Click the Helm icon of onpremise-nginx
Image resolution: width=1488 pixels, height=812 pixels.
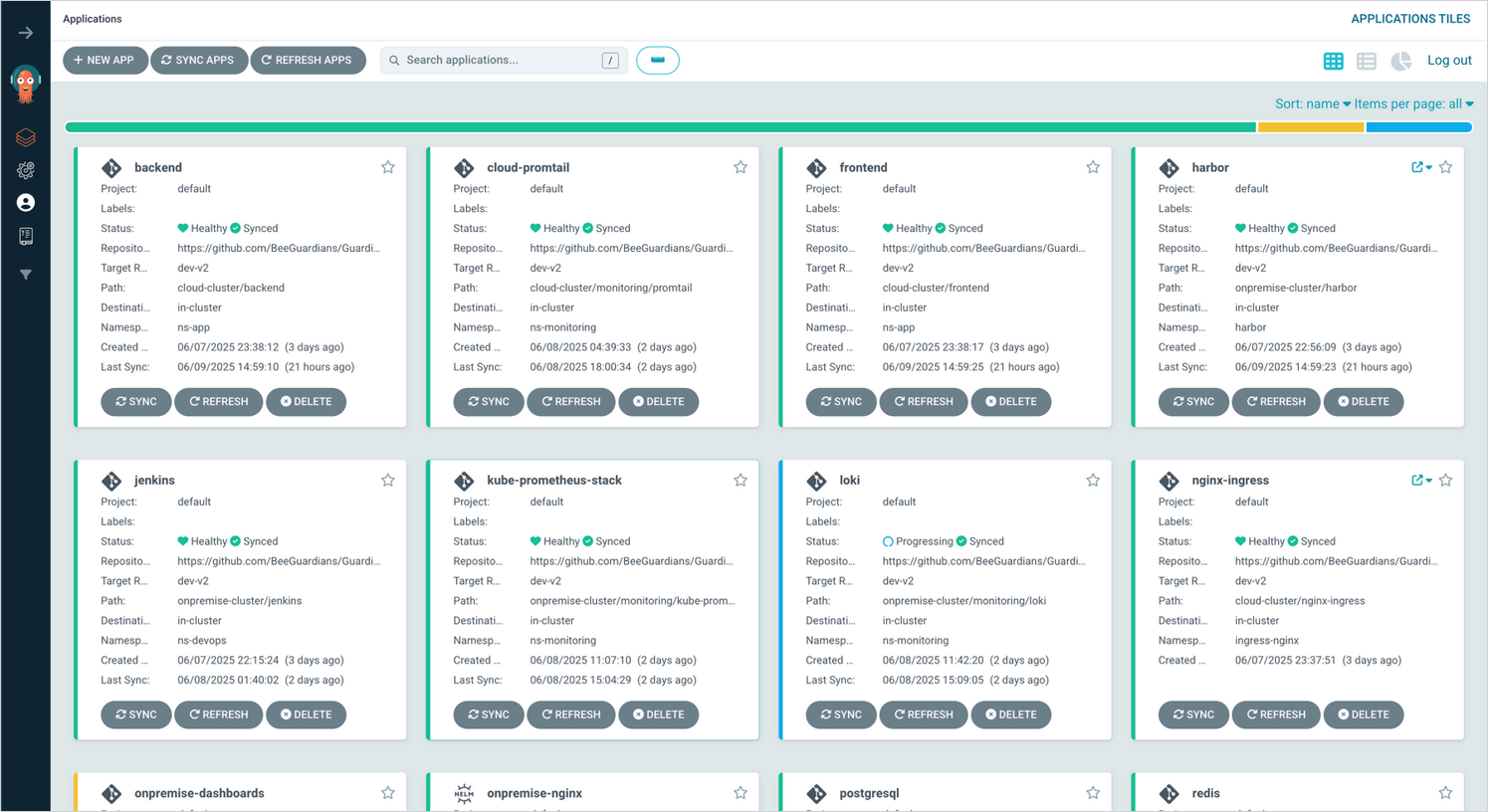464,793
